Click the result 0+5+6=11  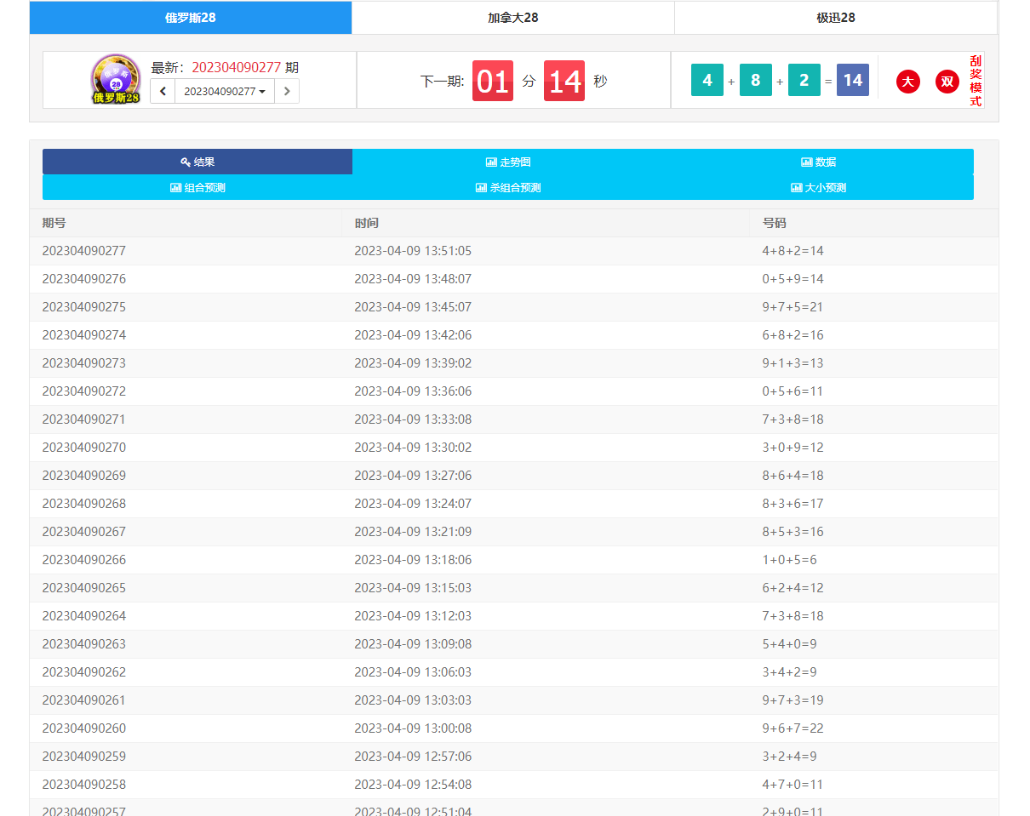(792, 391)
